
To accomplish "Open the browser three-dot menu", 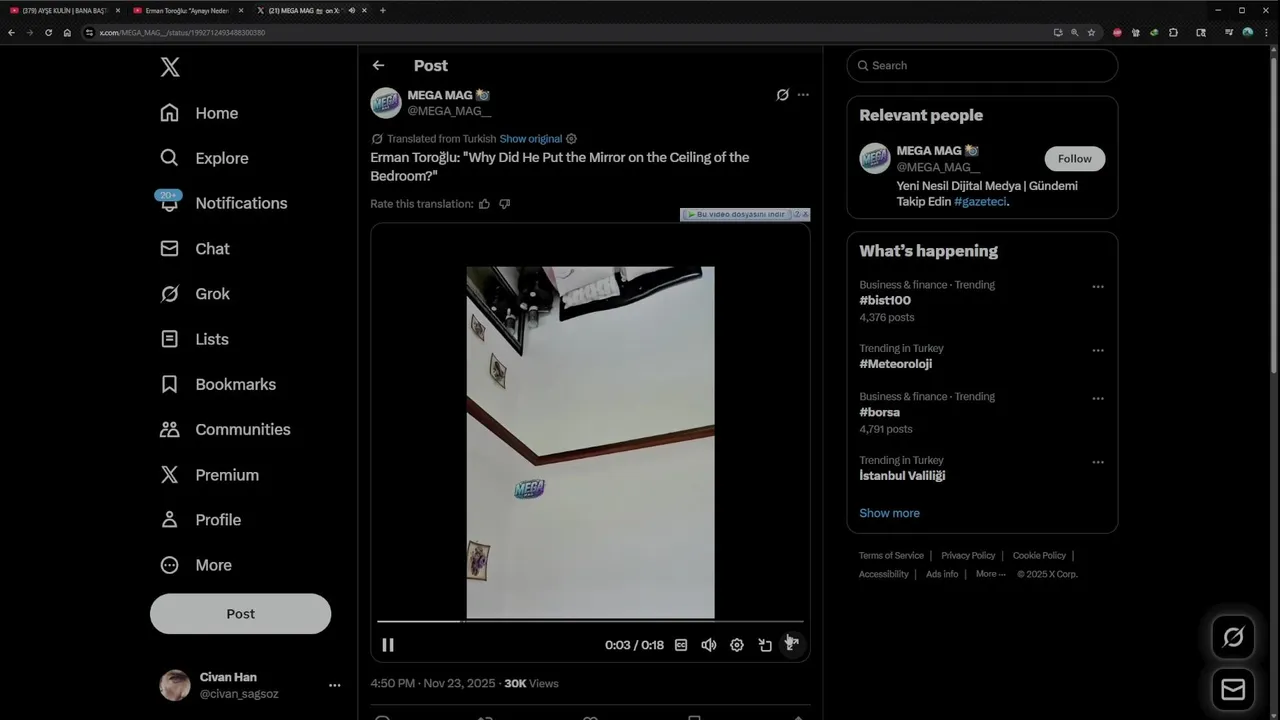I will tap(1265, 32).
